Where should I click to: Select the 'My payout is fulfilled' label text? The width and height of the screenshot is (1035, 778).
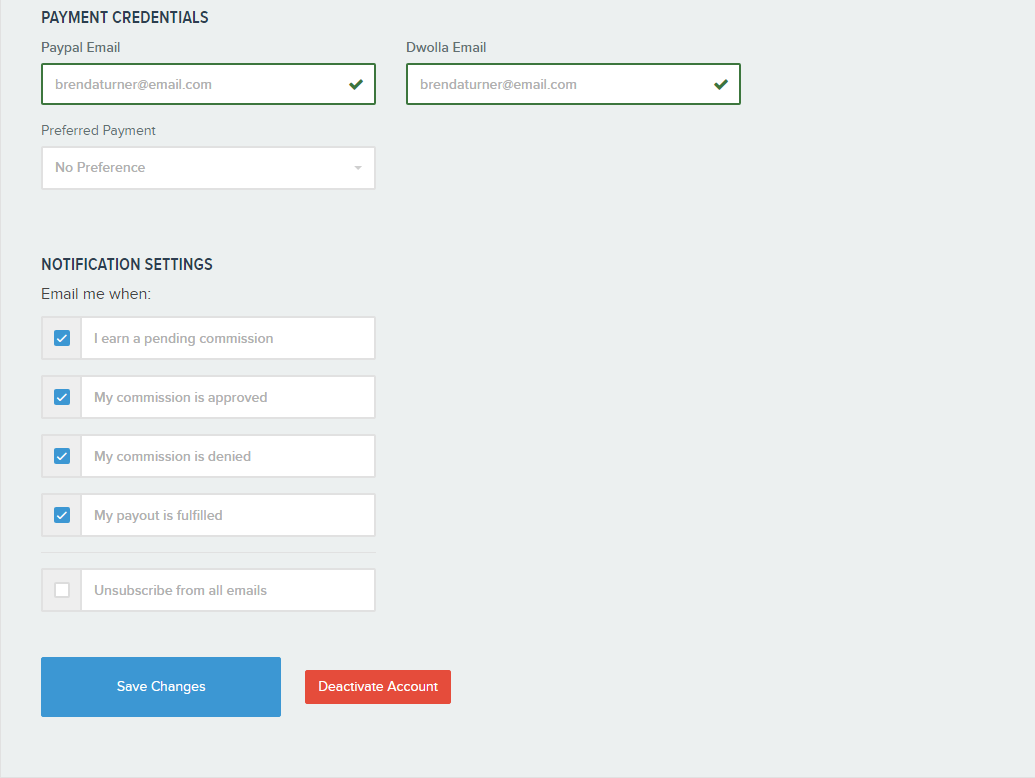[158, 515]
